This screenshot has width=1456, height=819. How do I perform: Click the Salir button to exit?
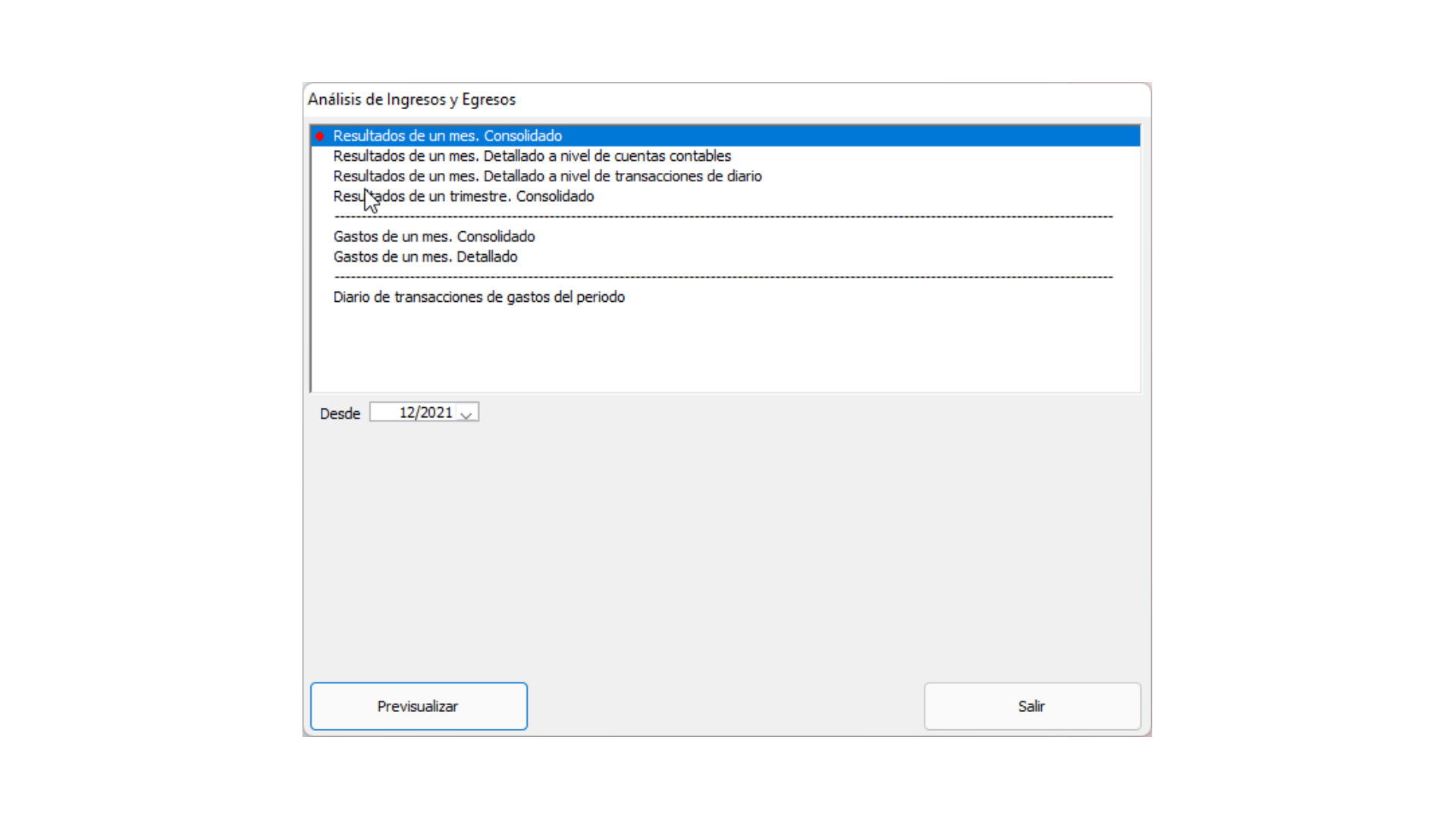pos(1031,706)
